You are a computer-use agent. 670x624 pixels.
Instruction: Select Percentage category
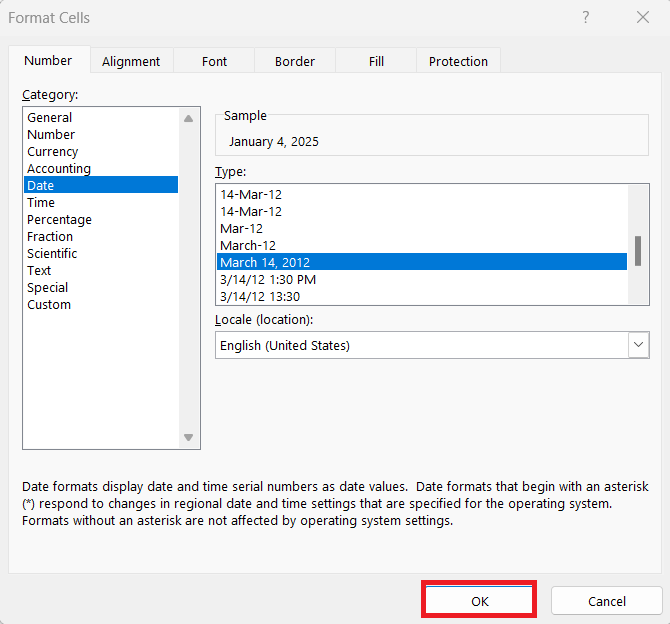point(101,219)
